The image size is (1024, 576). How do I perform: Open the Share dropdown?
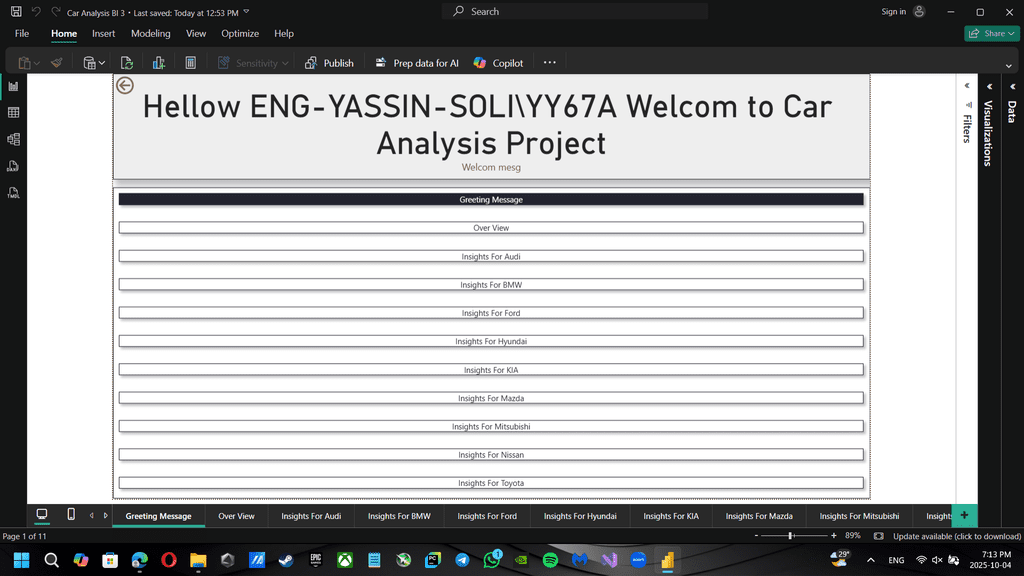992,33
